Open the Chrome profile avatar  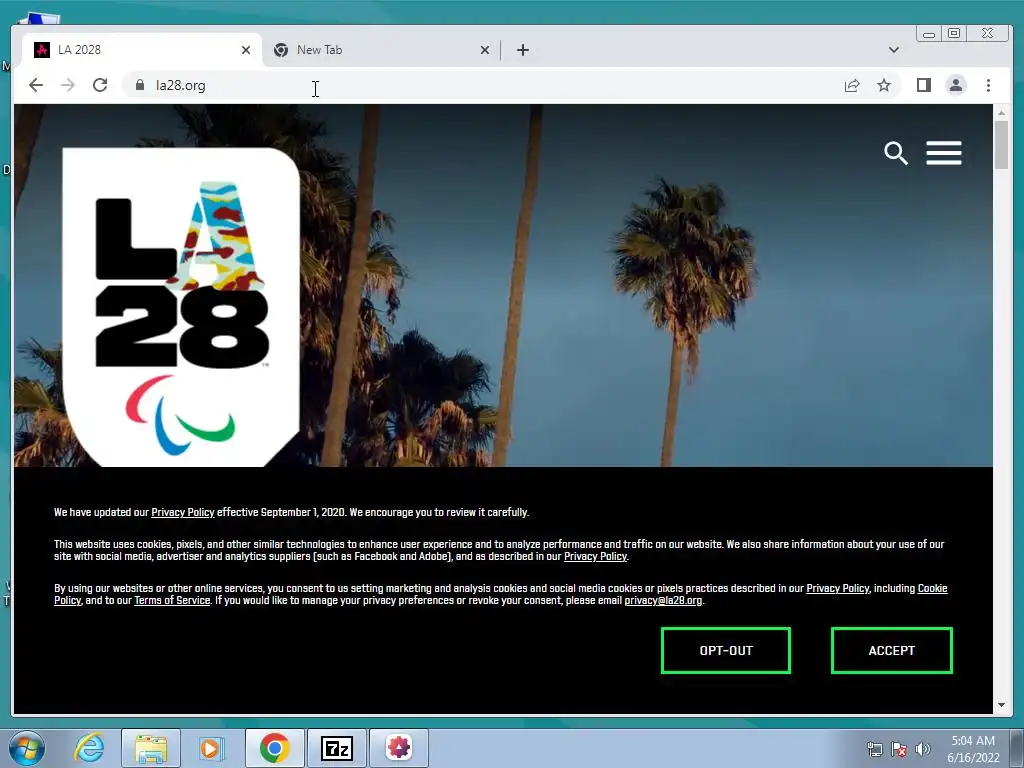(955, 85)
